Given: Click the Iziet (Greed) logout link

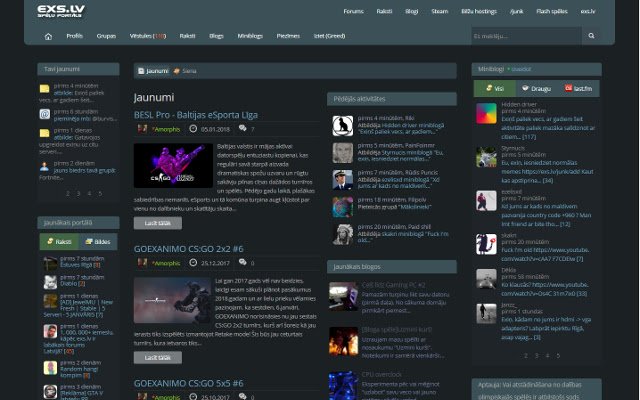Looking at the screenshot, I should (329, 36).
